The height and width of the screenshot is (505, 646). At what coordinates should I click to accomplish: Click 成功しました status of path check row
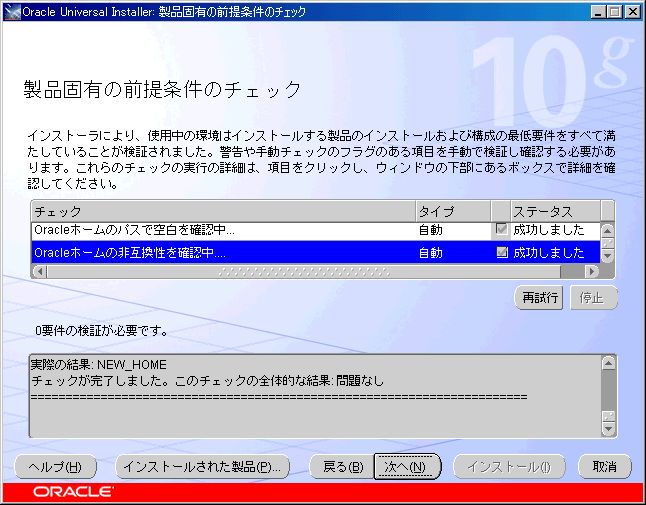click(x=548, y=229)
